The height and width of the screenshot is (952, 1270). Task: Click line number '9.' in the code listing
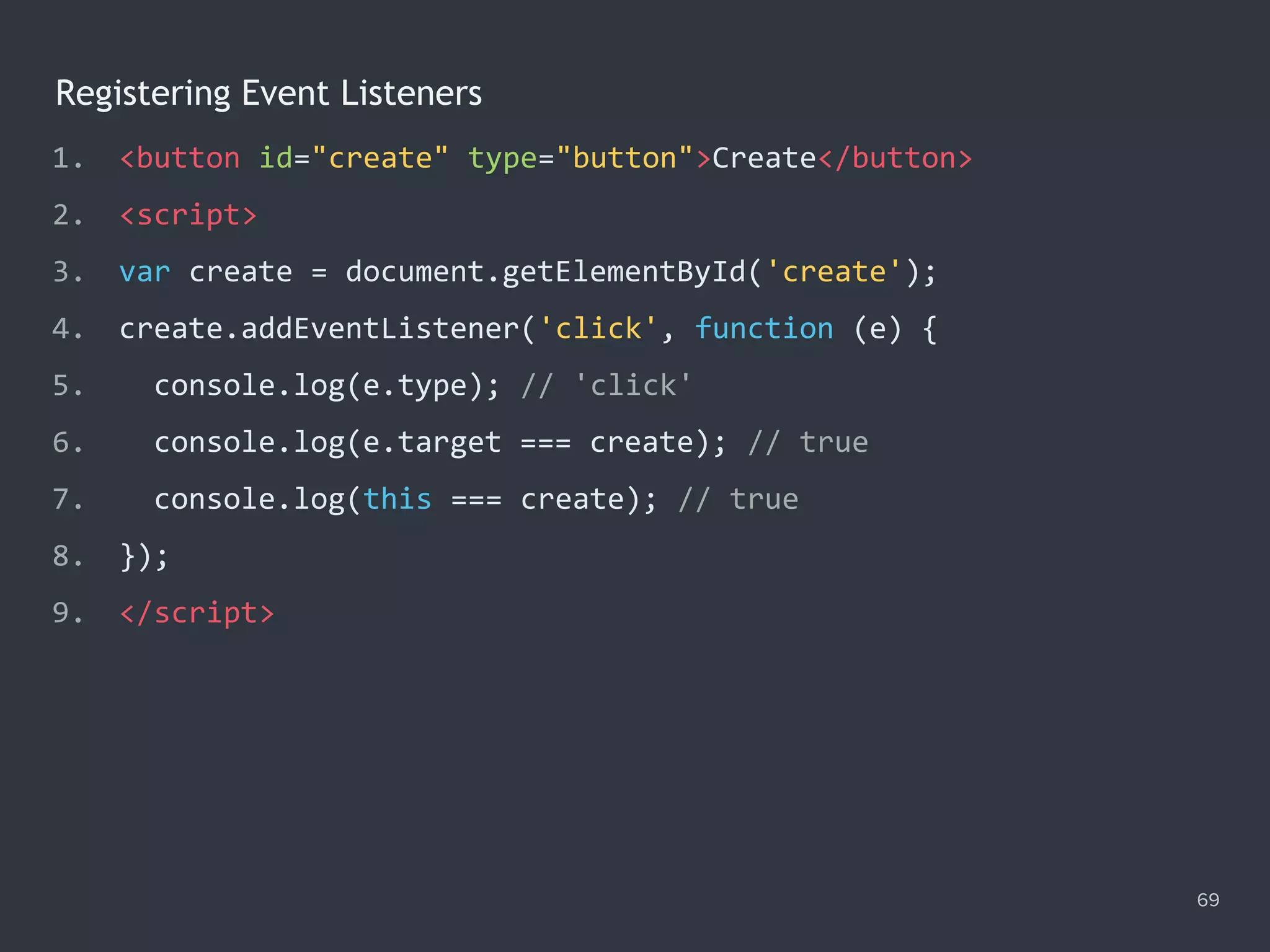pos(68,613)
